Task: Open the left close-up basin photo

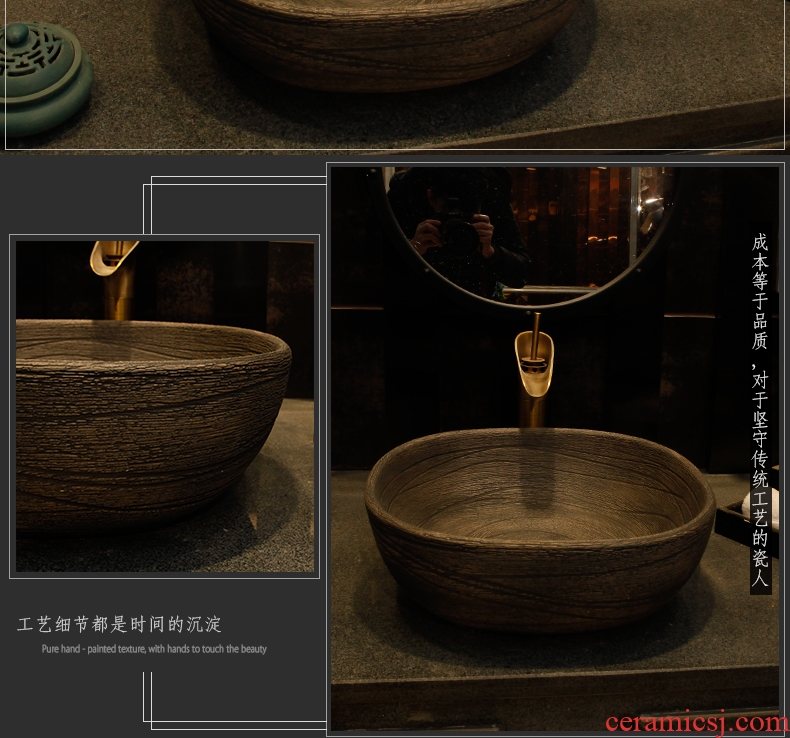Action: [165, 406]
